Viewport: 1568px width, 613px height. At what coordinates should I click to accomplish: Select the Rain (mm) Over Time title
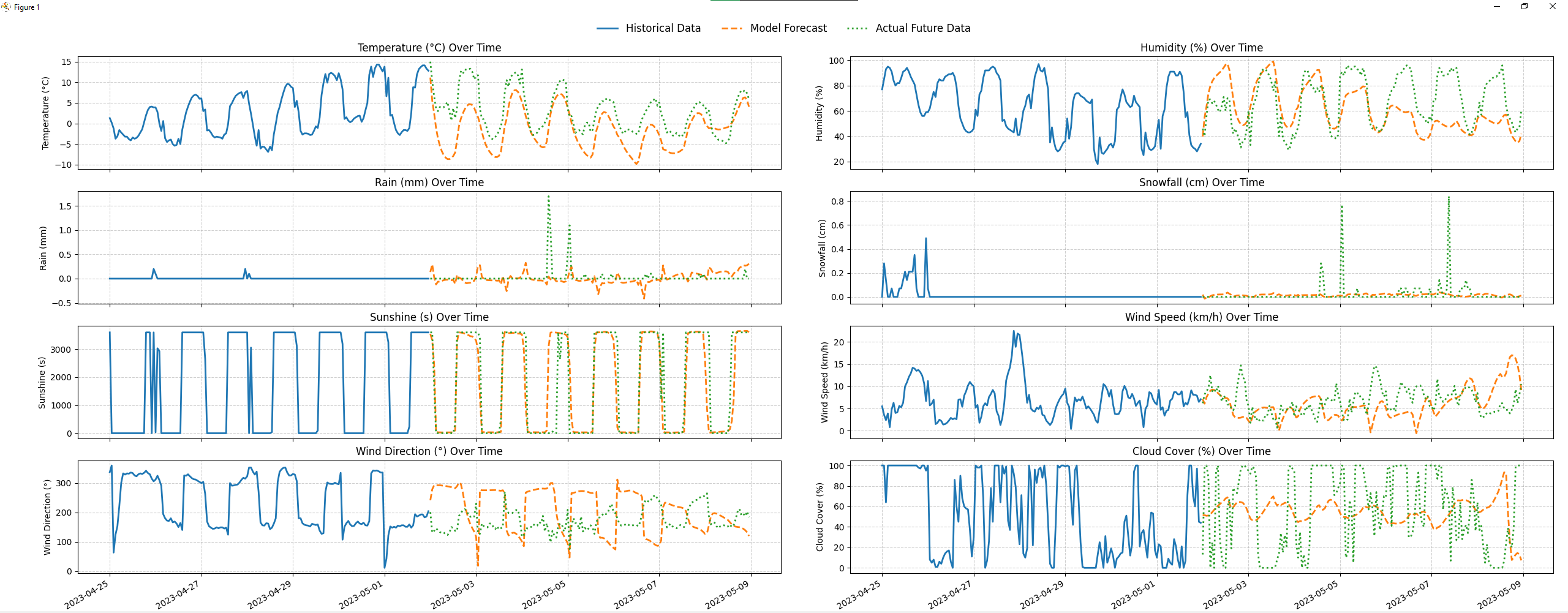[429, 182]
